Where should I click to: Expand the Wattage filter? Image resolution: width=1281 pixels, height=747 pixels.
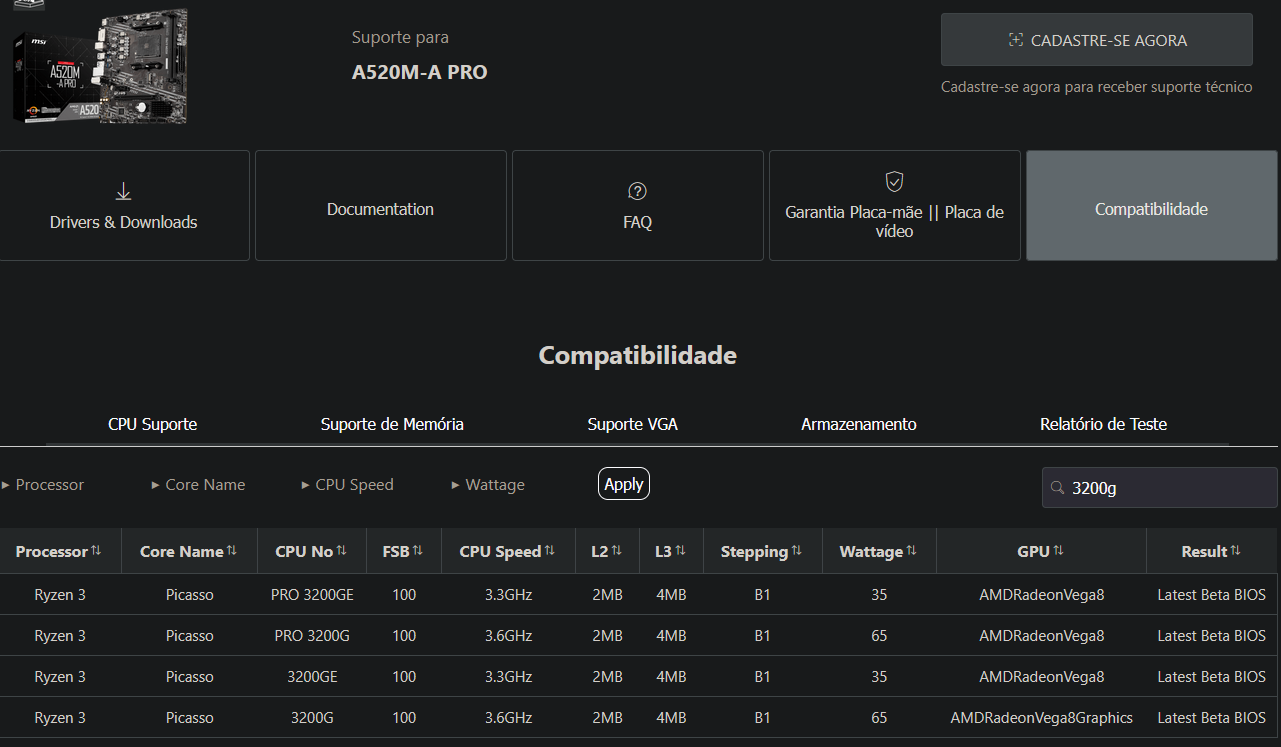[x=488, y=485]
